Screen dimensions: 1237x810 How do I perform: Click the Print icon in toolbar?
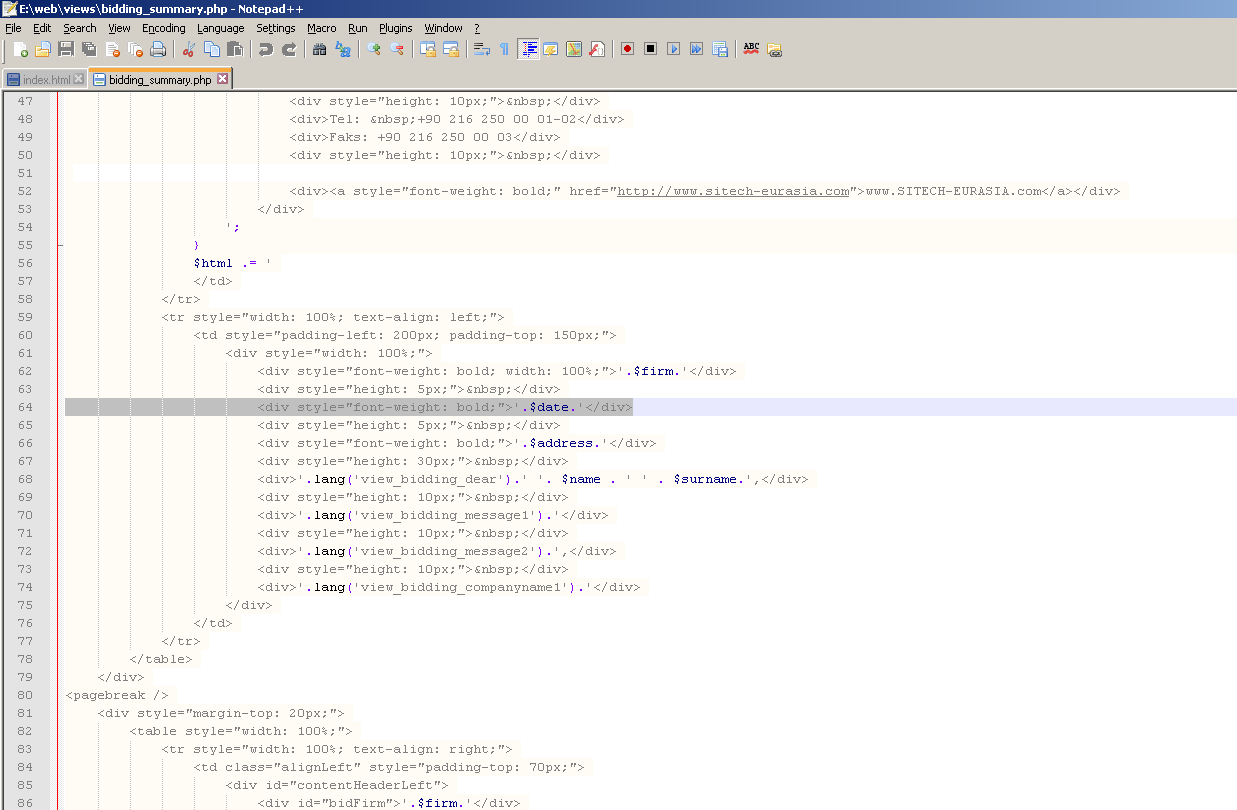tap(158, 49)
